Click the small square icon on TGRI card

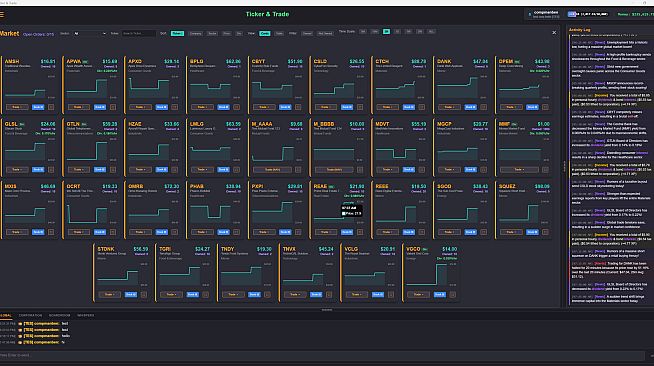(x=205, y=295)
